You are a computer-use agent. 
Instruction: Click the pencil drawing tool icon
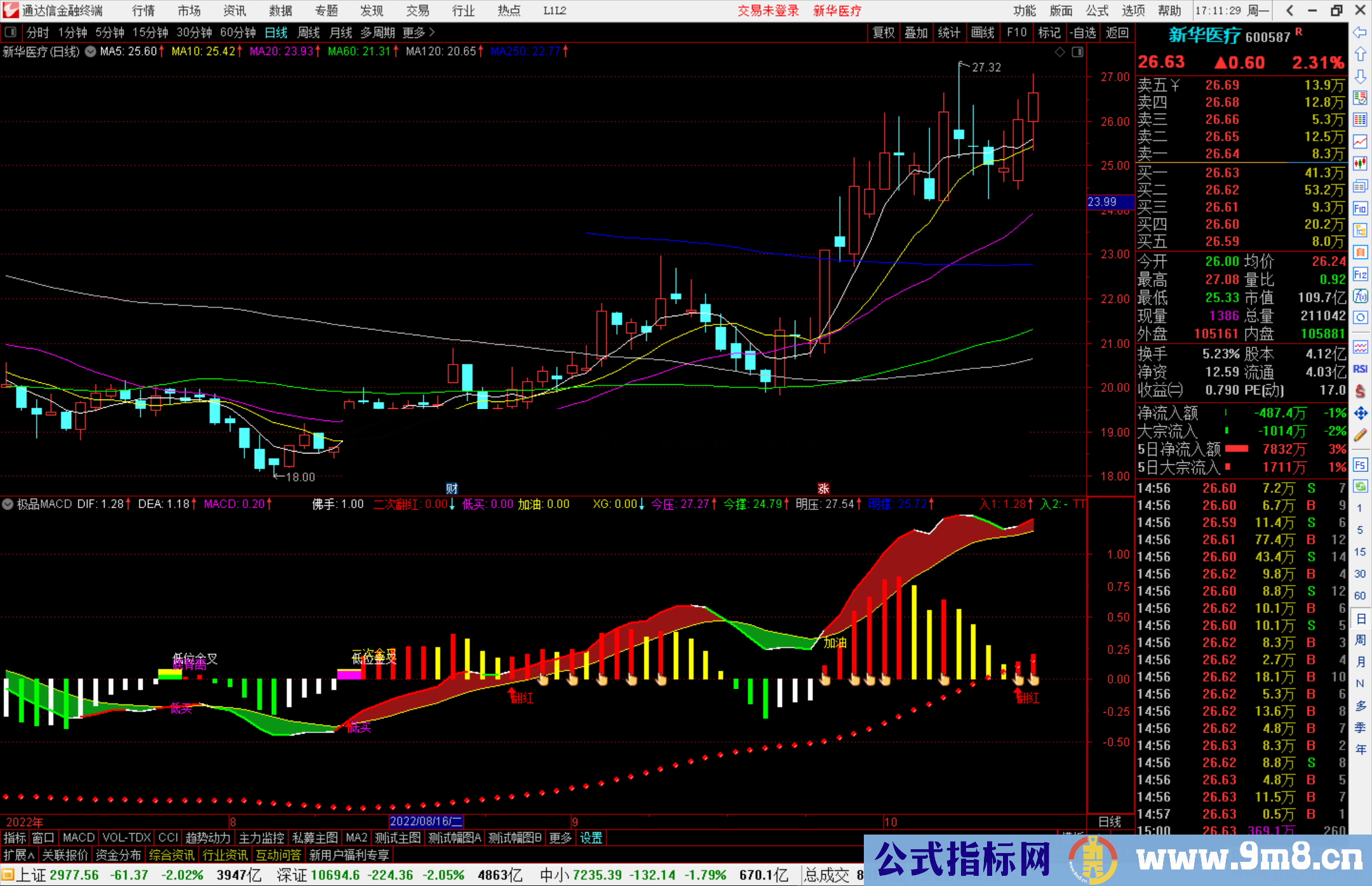pyautogui.click(x=1360, y=435)
